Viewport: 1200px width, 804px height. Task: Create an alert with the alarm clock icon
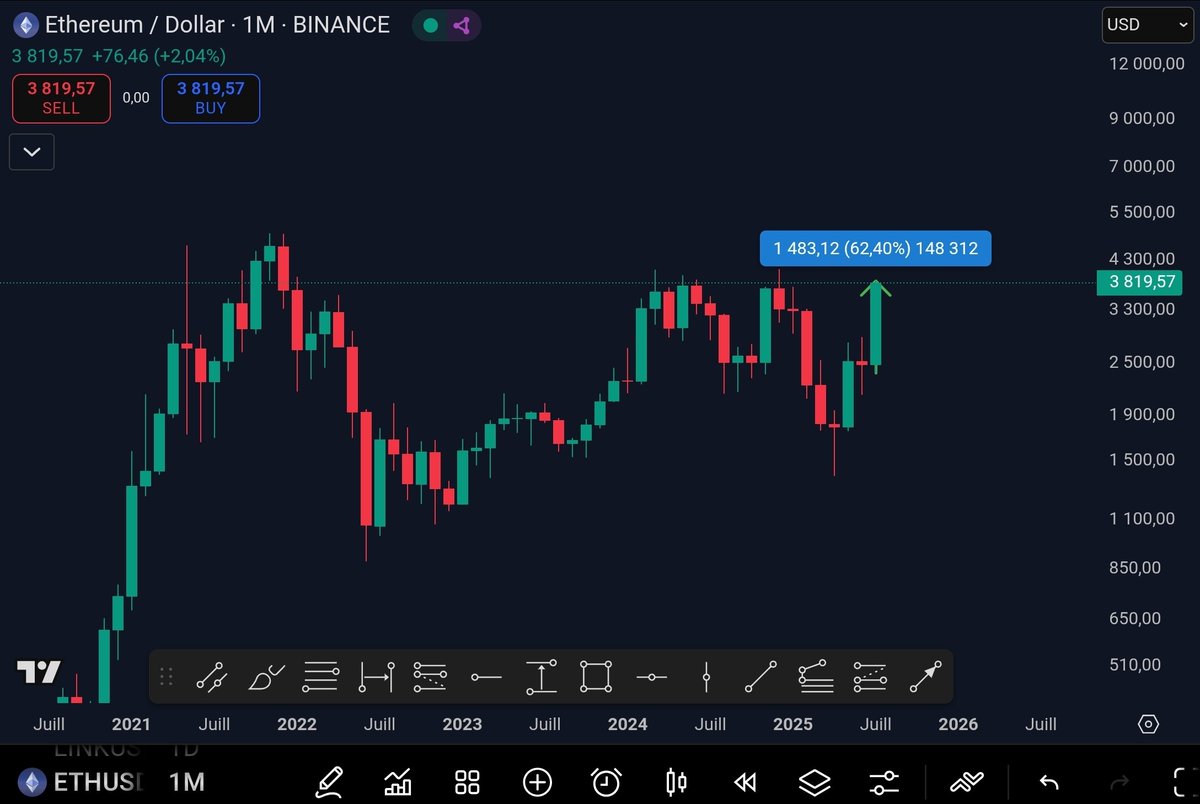click(606, 781)
